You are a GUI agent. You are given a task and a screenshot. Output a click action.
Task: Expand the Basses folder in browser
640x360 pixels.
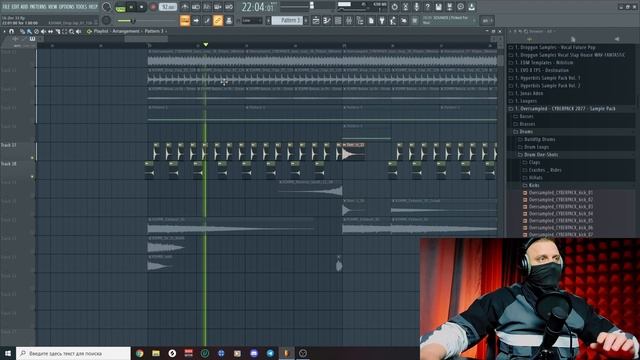tap(527, 116)
